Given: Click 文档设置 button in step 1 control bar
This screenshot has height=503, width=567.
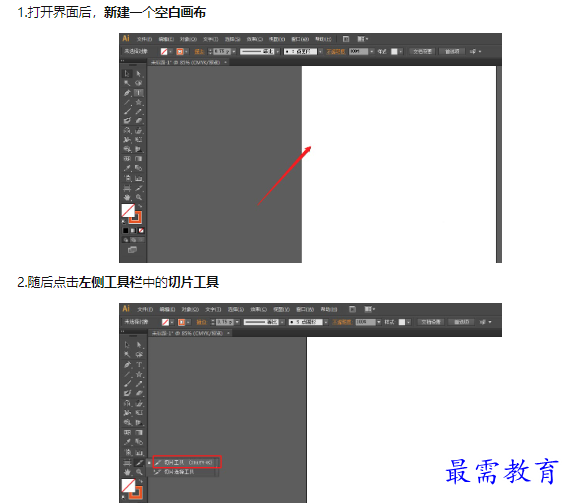Looking at the screenshot, I should coord(423,52).
